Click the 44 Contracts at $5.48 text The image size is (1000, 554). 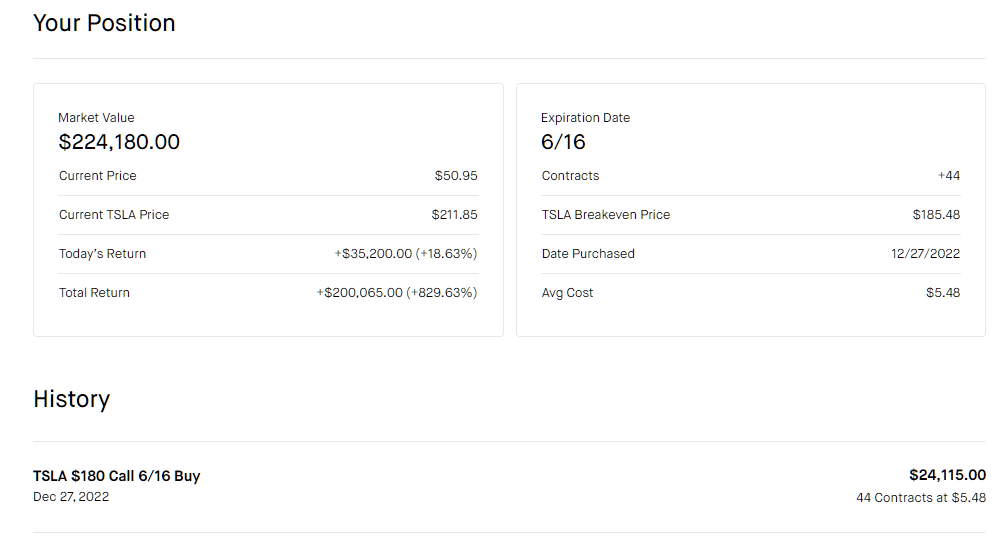pyautogui.click(x=920, y=497)
